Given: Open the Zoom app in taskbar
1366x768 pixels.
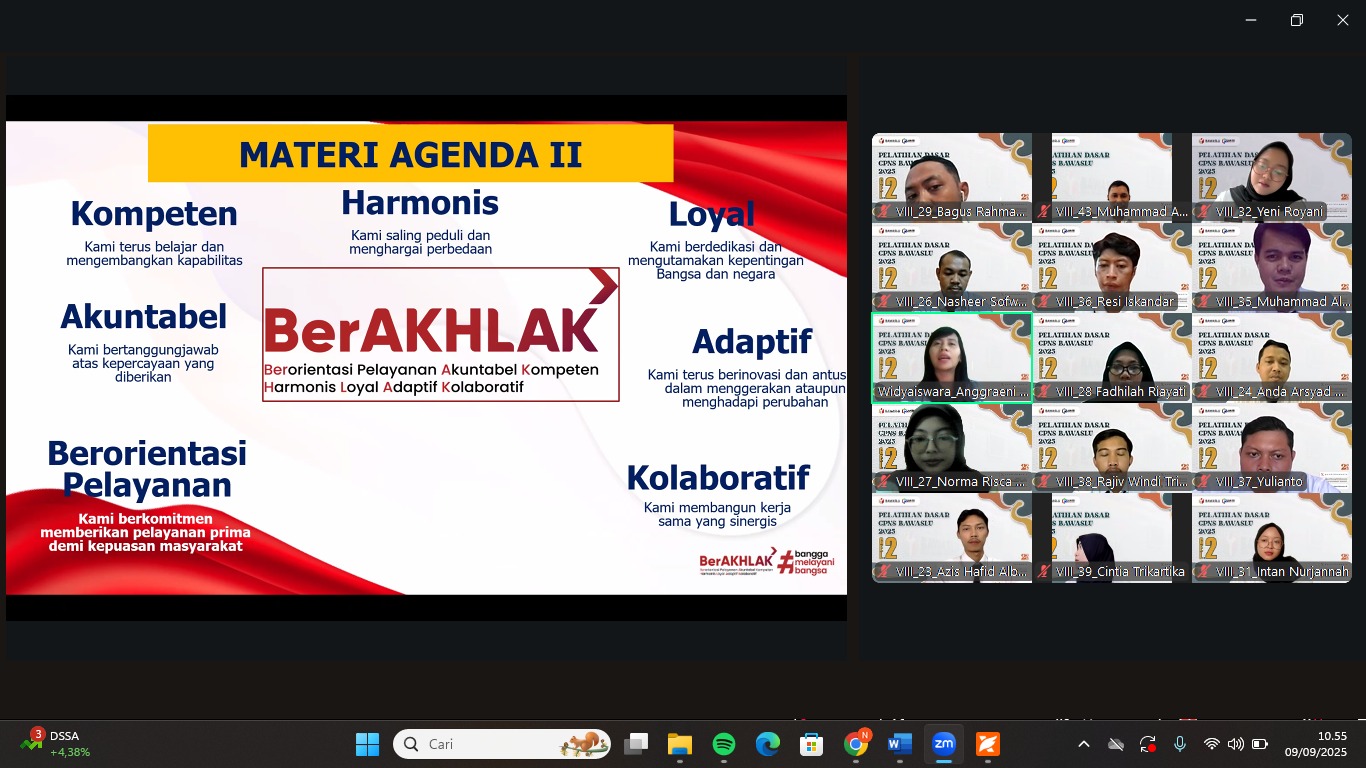Looking at the screenshot, I should click(x=943, y=744).
